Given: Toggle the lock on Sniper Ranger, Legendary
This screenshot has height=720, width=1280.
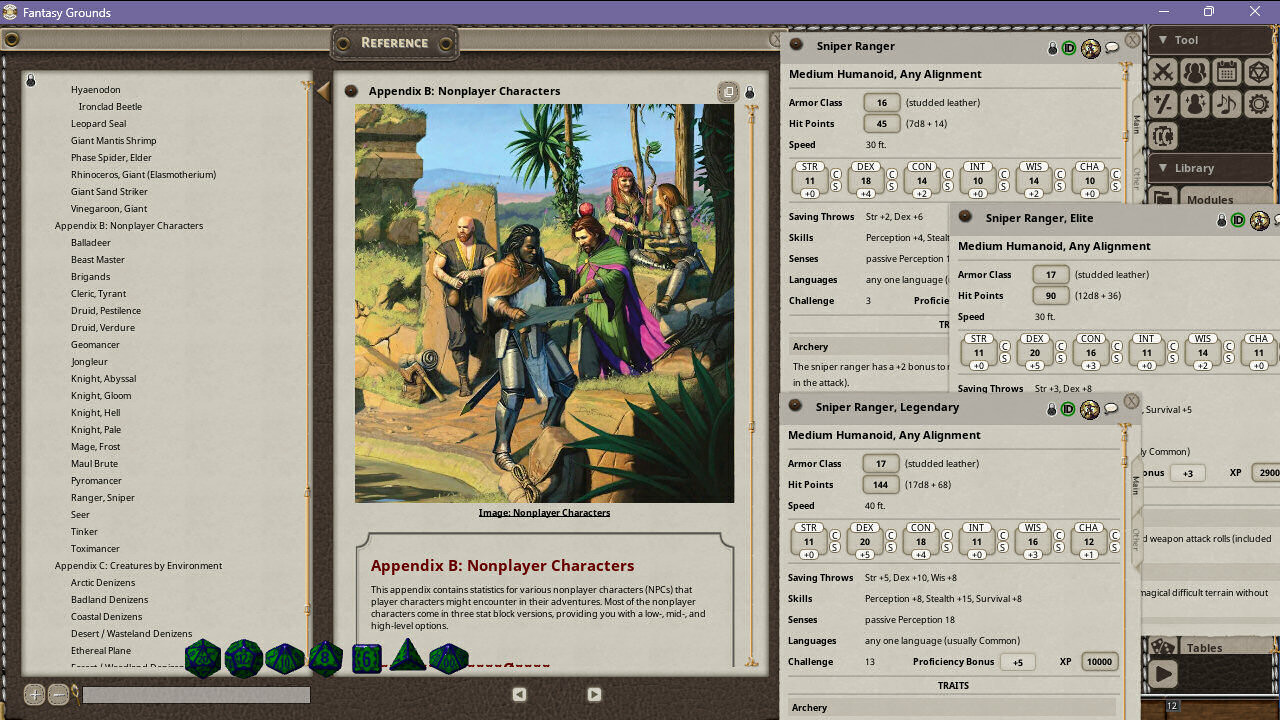Looking at the screenshot, I should point(1050,408).
